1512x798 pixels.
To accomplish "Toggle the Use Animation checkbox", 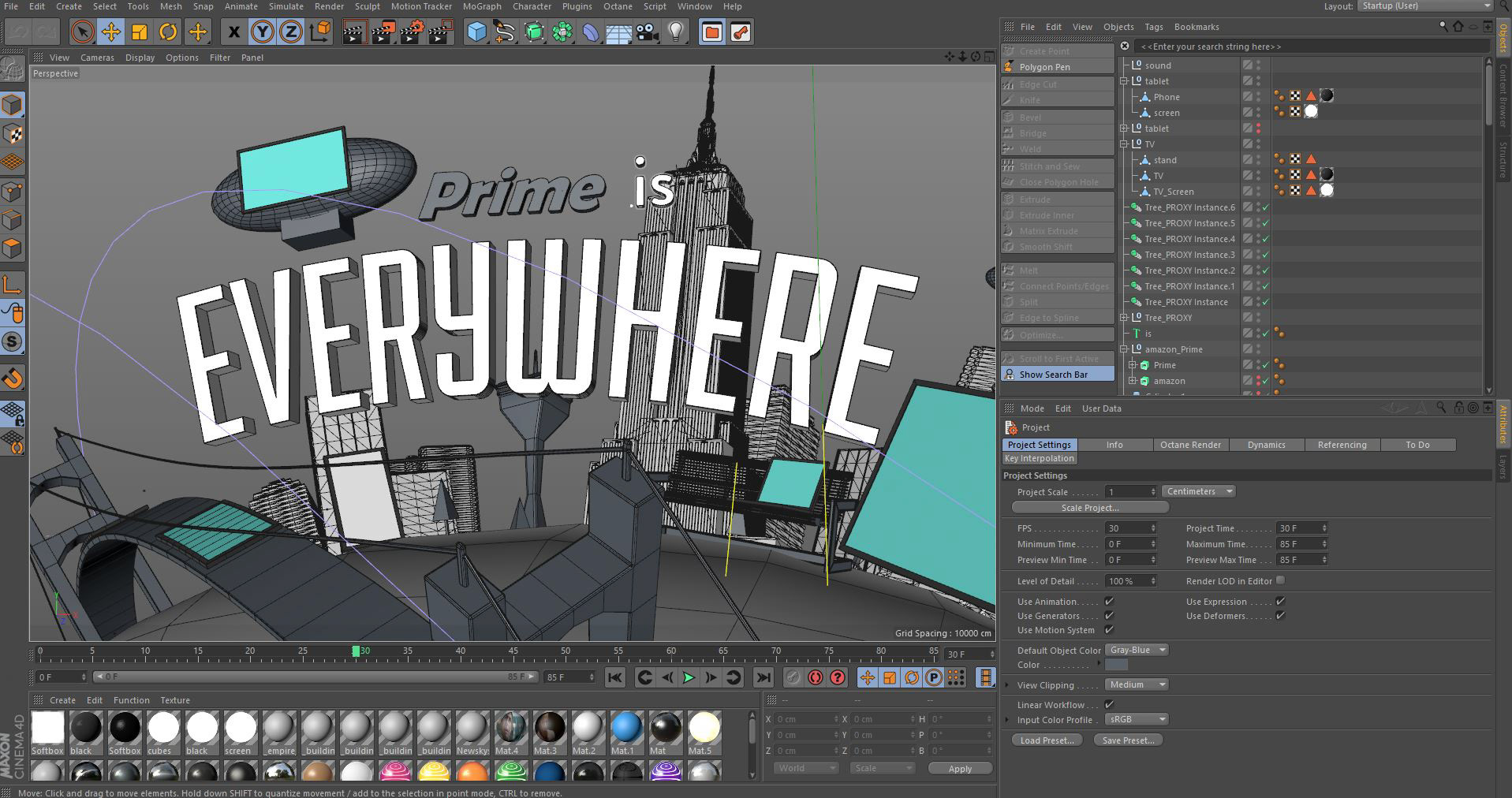I will tap(1109, 602).
